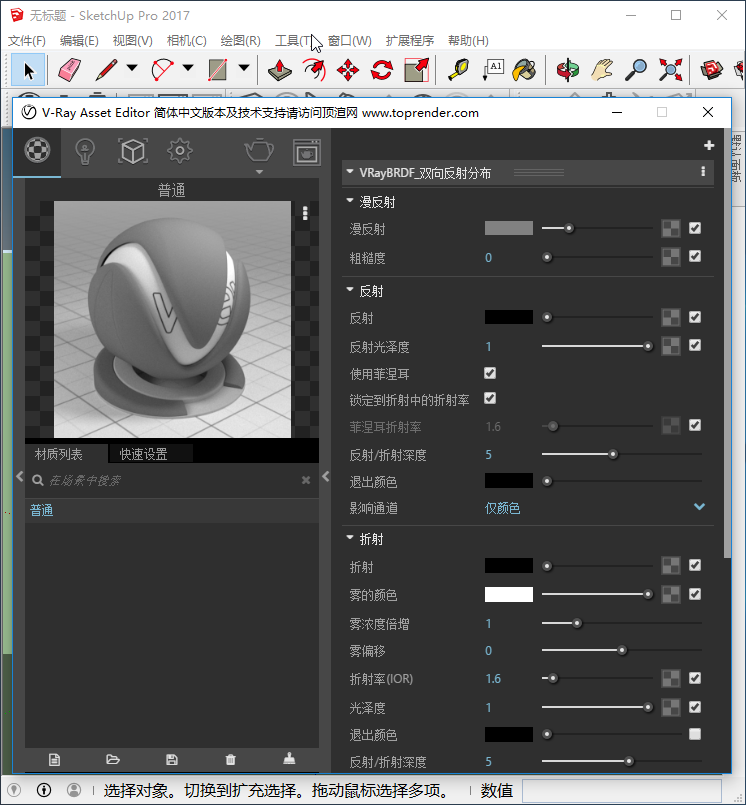This screenshot has width=746, height=805.
Task: Collapse the VRayBRDF_双向反射分布 layer
Action: point(350,171)
